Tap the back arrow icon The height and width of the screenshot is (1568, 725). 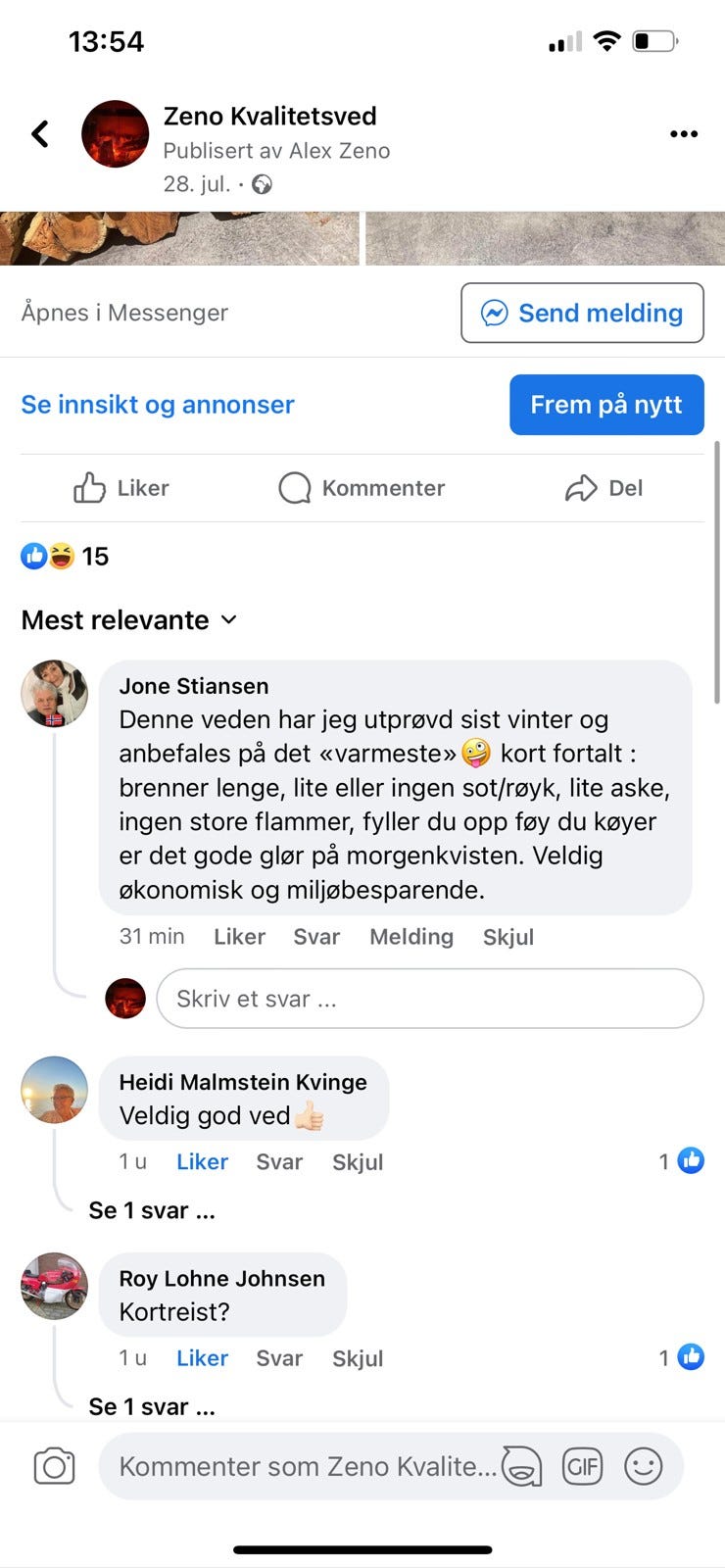(x=40, y=133)
